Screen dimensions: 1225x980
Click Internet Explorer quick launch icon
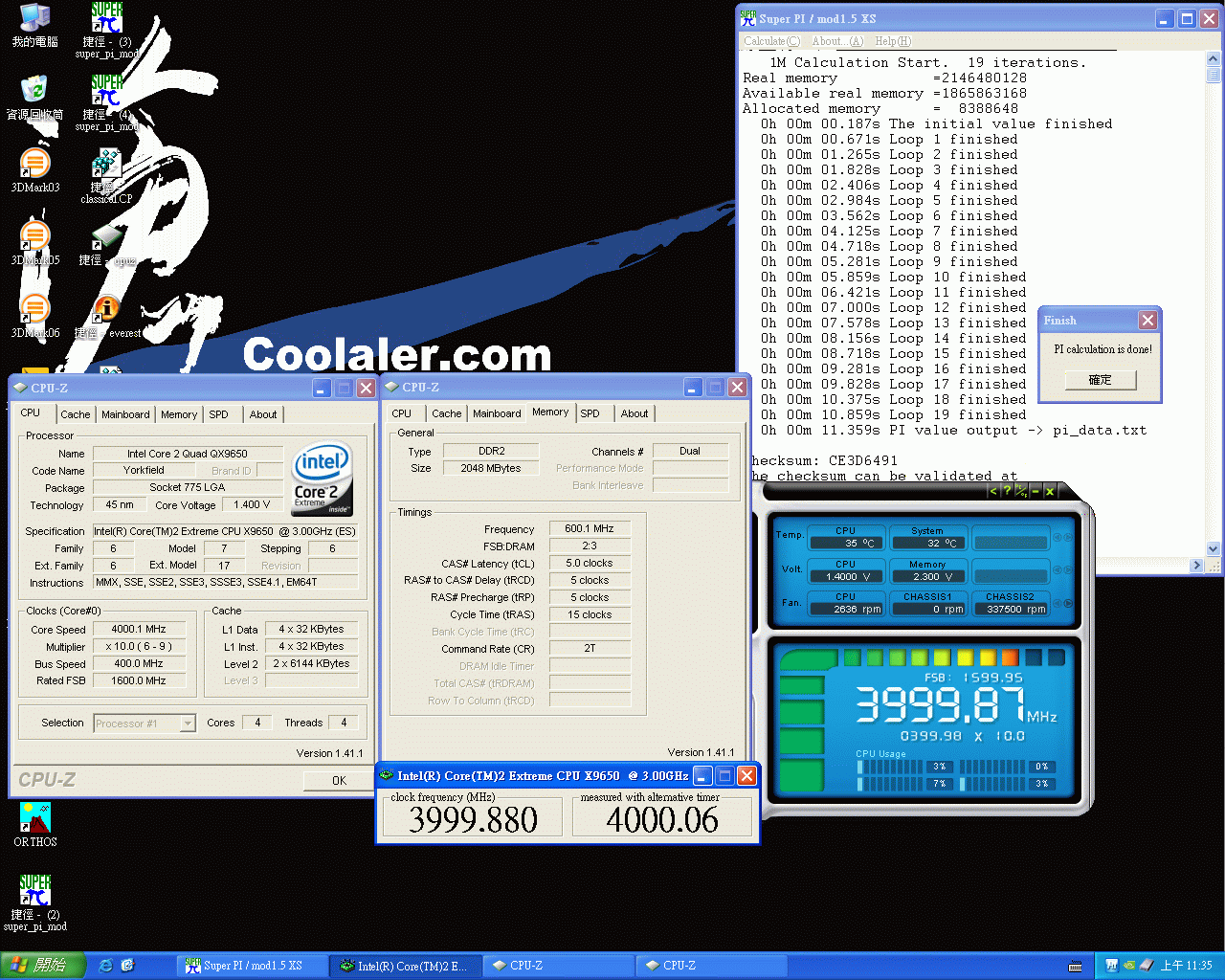[x=106, y=966]
